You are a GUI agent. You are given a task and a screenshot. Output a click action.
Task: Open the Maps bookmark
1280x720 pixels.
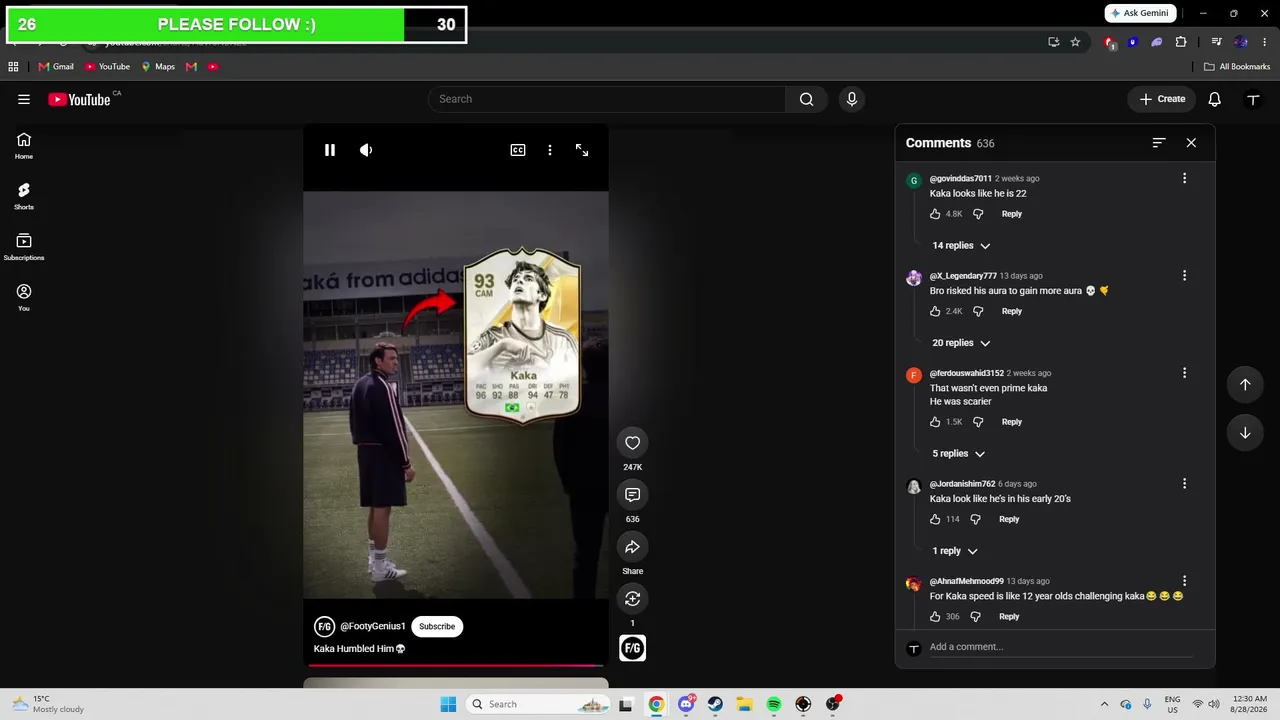tap(158, 67)
